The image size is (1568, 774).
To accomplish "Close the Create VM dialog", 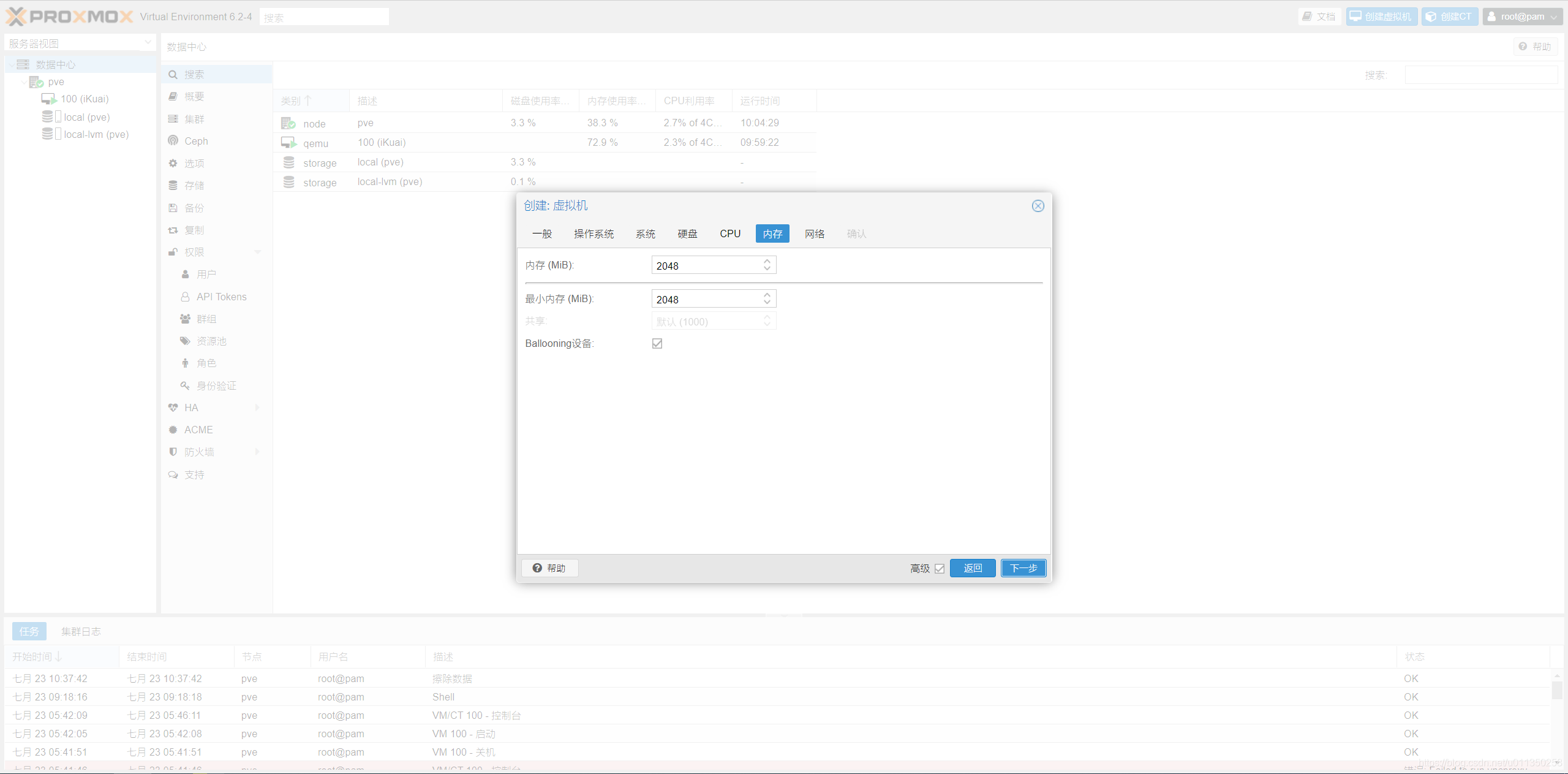I will 1038,206.
